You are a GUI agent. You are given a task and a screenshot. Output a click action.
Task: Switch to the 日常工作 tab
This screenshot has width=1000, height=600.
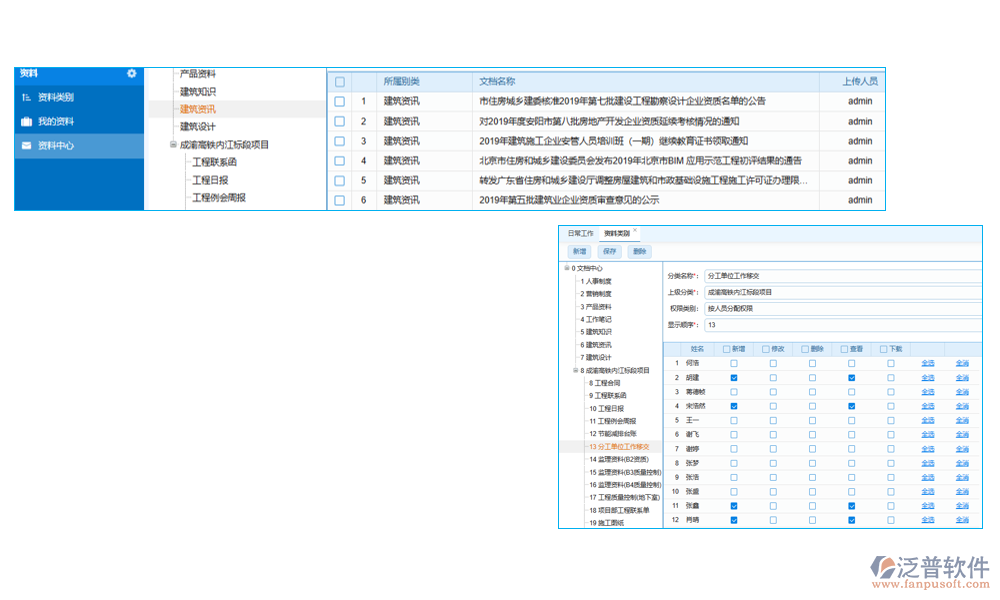click(581, 233)
